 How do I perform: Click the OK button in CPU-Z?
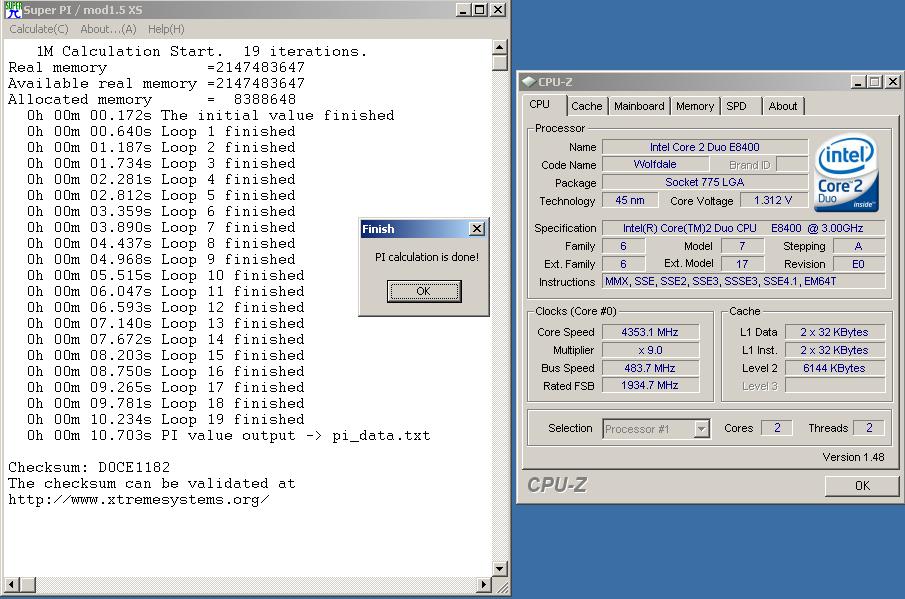862,486
